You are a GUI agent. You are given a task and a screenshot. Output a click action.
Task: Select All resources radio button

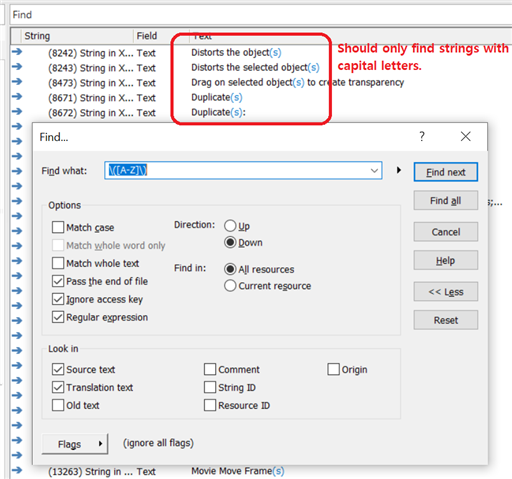pos(230,269)
